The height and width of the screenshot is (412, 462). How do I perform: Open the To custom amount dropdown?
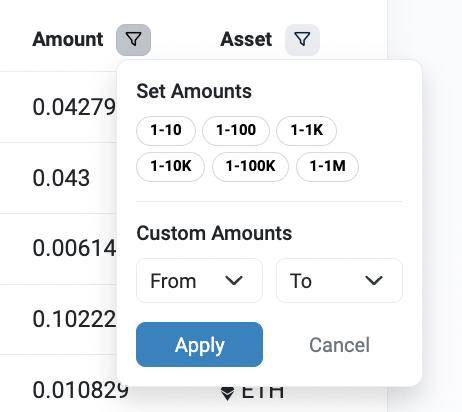339,281
